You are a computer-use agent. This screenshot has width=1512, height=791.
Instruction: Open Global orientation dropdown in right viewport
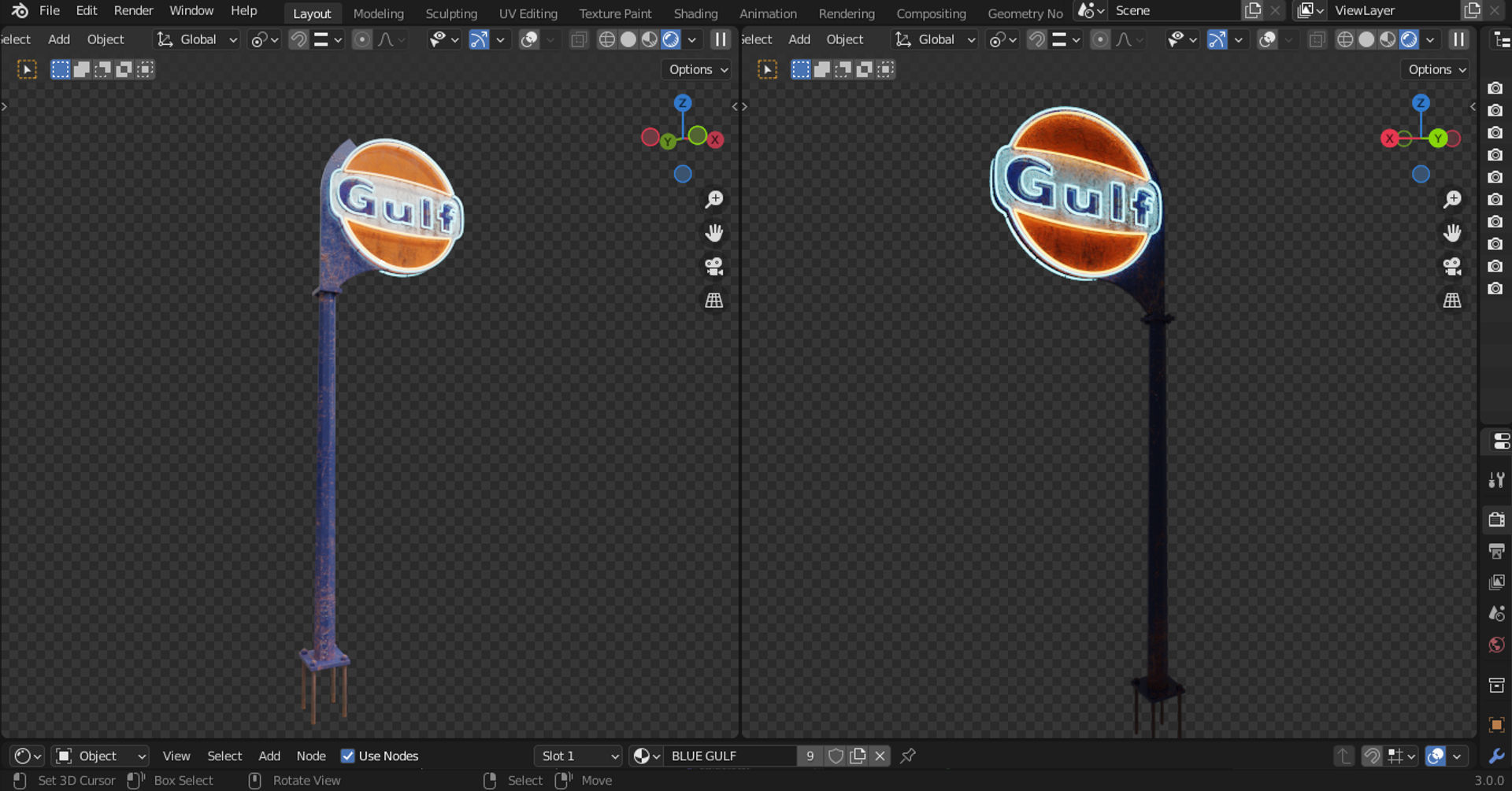pyautogui.click(x=935, y=39)
